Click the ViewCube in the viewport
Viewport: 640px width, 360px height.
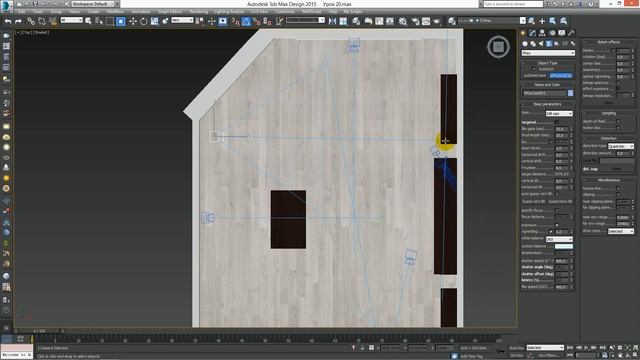tap(498, 47)
